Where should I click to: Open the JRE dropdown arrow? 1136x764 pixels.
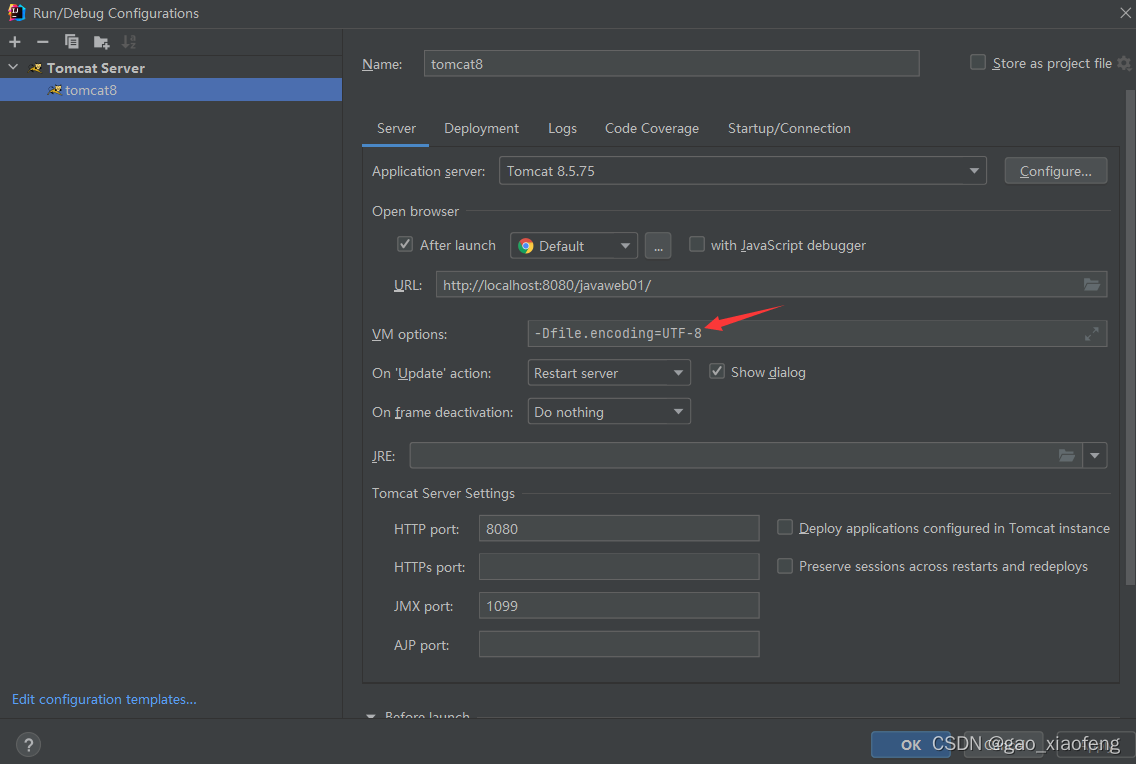click(1095, 456)
